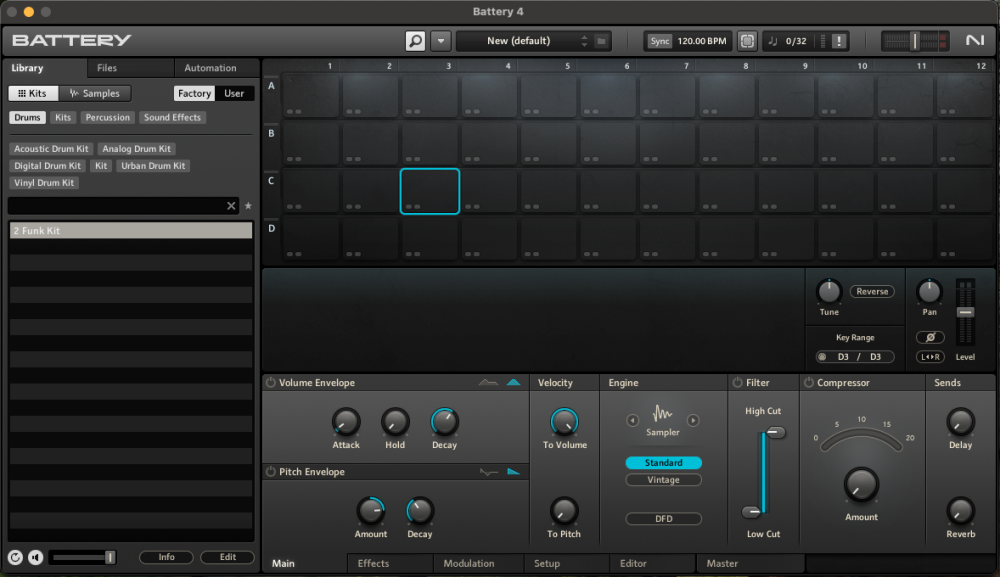
Task: Adjust the preview volume slider
Action: 83,557
